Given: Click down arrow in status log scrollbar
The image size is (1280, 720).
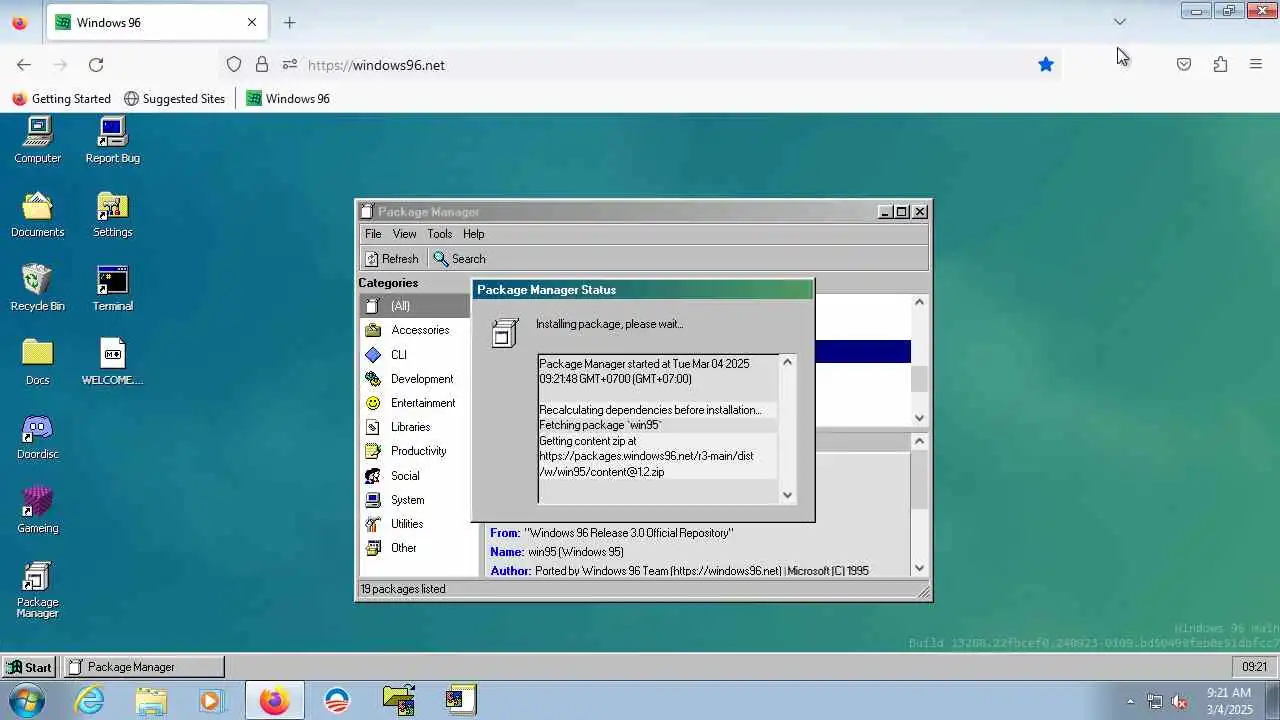Looking at the screenshot, I should pos(787,495).
